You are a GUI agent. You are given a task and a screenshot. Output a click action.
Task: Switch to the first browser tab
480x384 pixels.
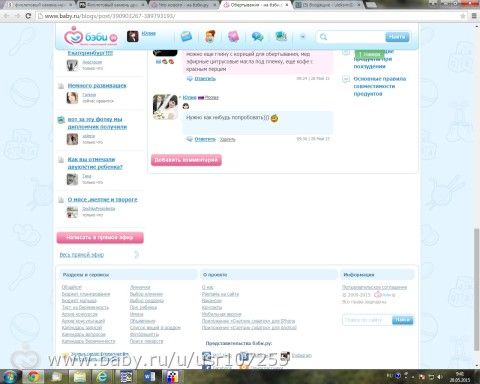(39, 5)
